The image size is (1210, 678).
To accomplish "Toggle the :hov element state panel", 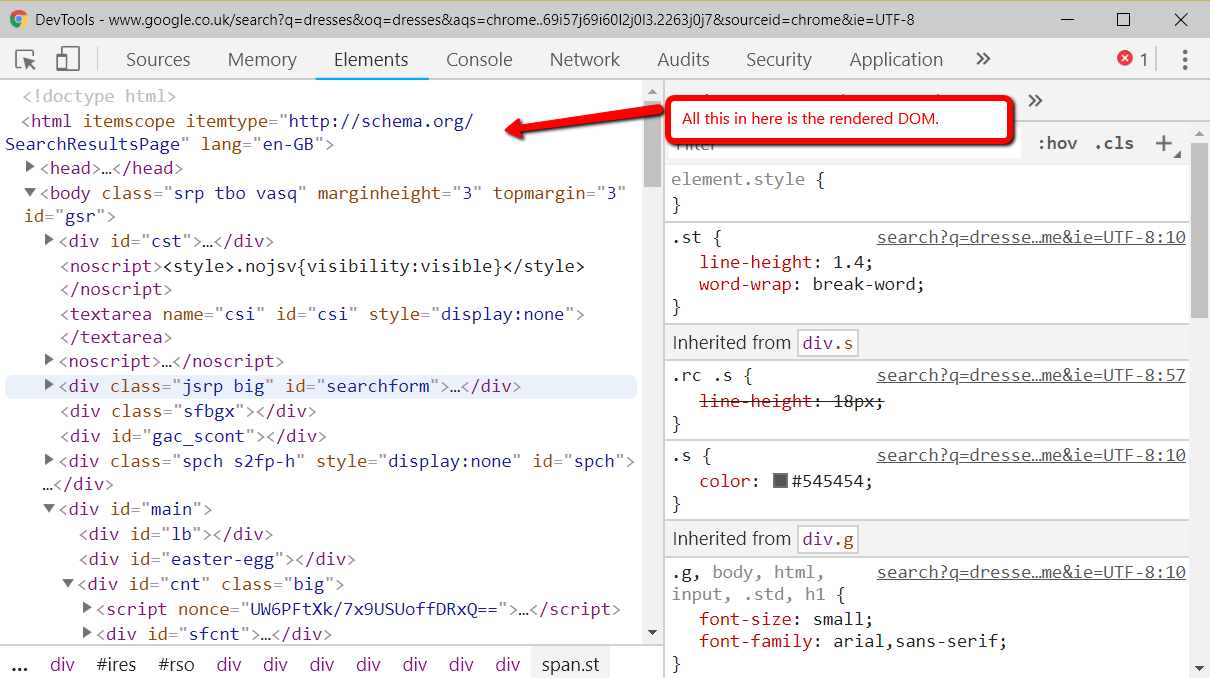I will 1057,144.
